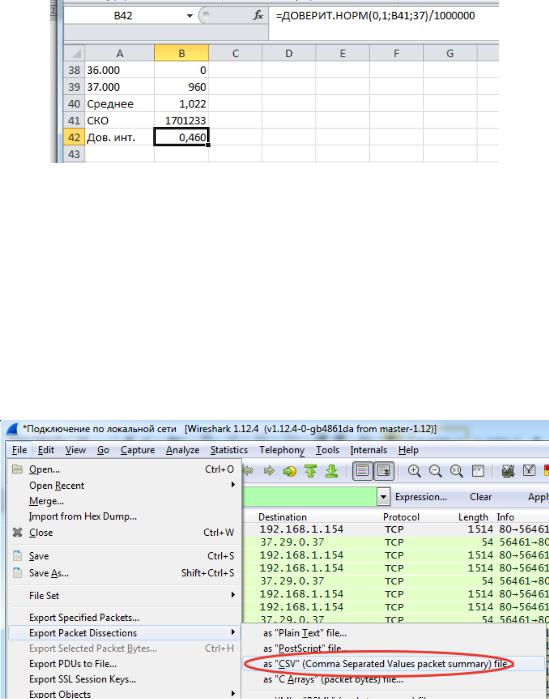Click the document icon beside Save
The image size is (549, 699).
[17, 556]
